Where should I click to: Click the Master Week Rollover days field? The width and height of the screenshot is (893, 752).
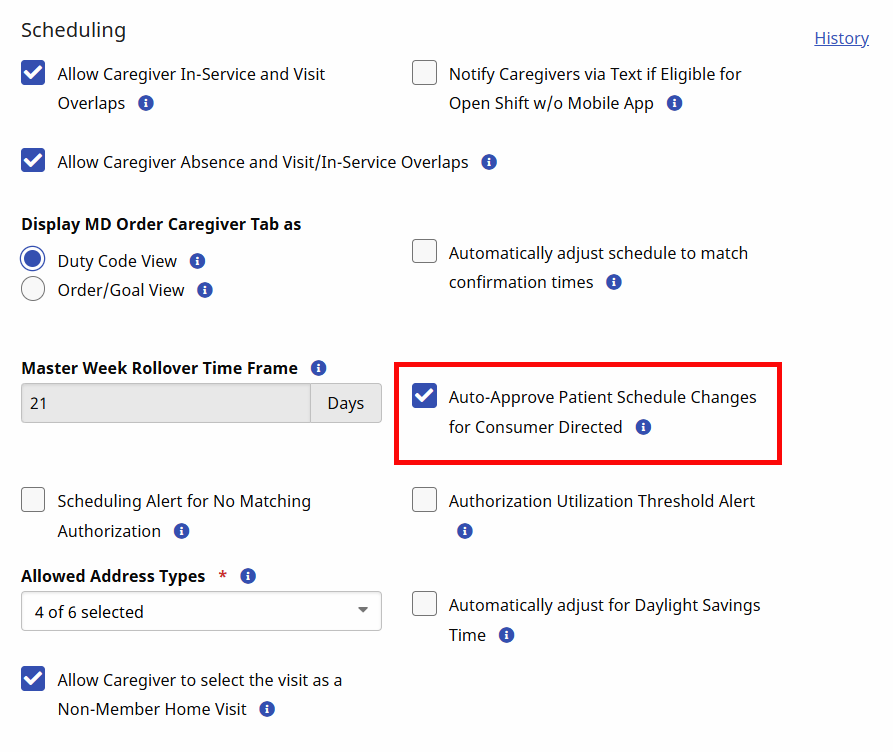(x=165, y=404)
